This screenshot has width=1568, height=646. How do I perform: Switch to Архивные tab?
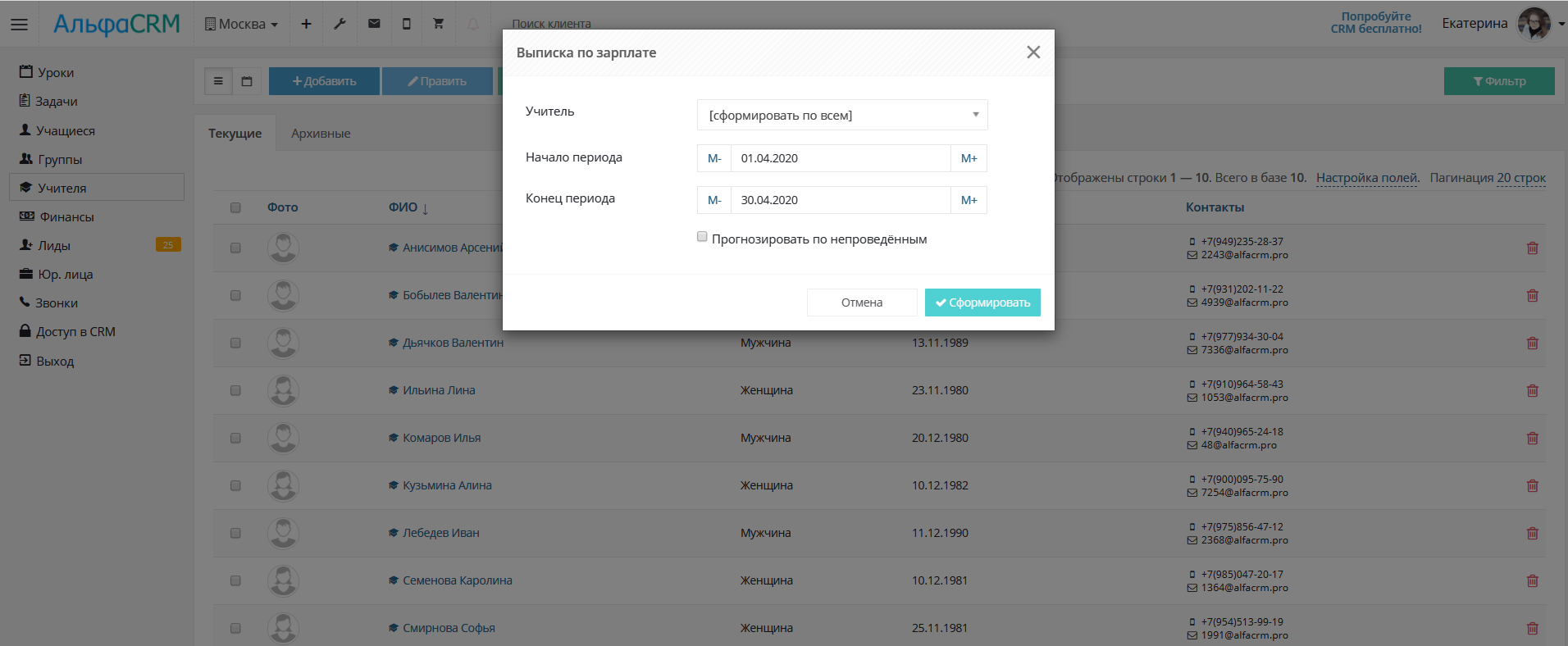[x=321, y=133]
